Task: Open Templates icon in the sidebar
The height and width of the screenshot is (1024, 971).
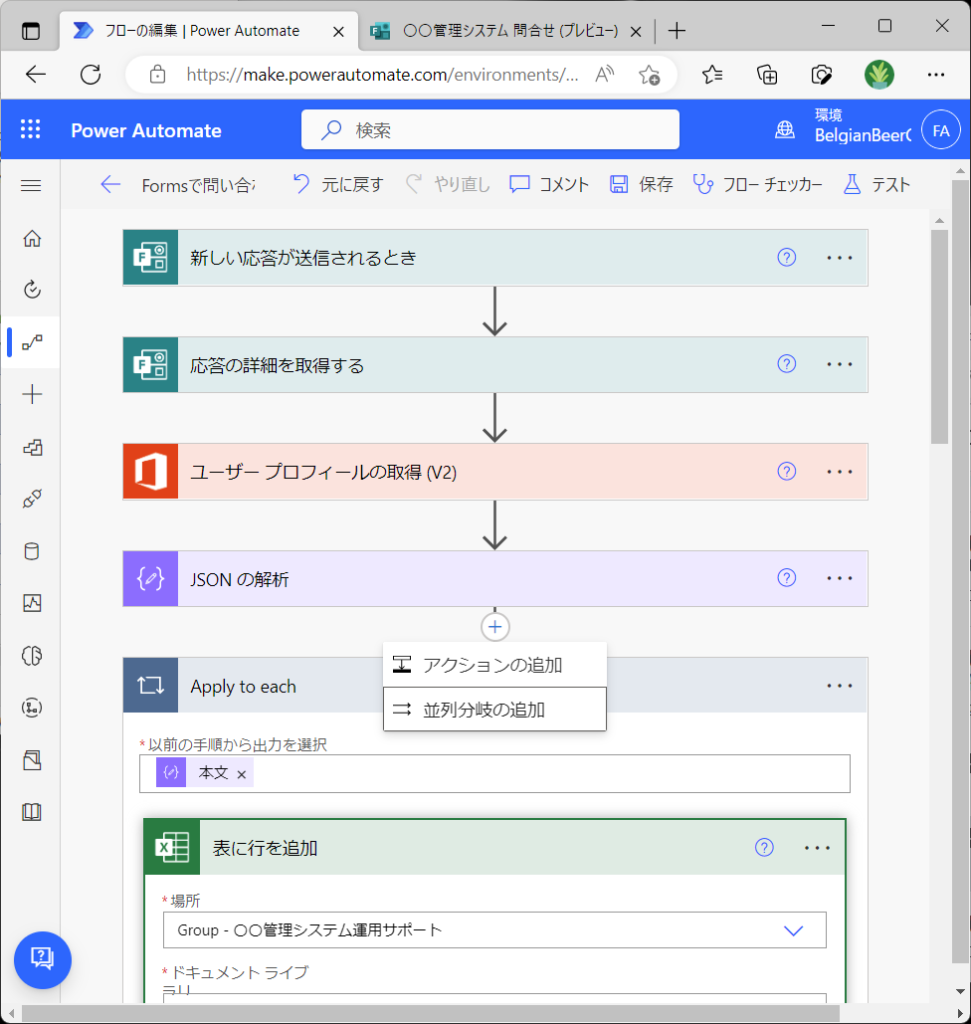Action: (32, 447)
